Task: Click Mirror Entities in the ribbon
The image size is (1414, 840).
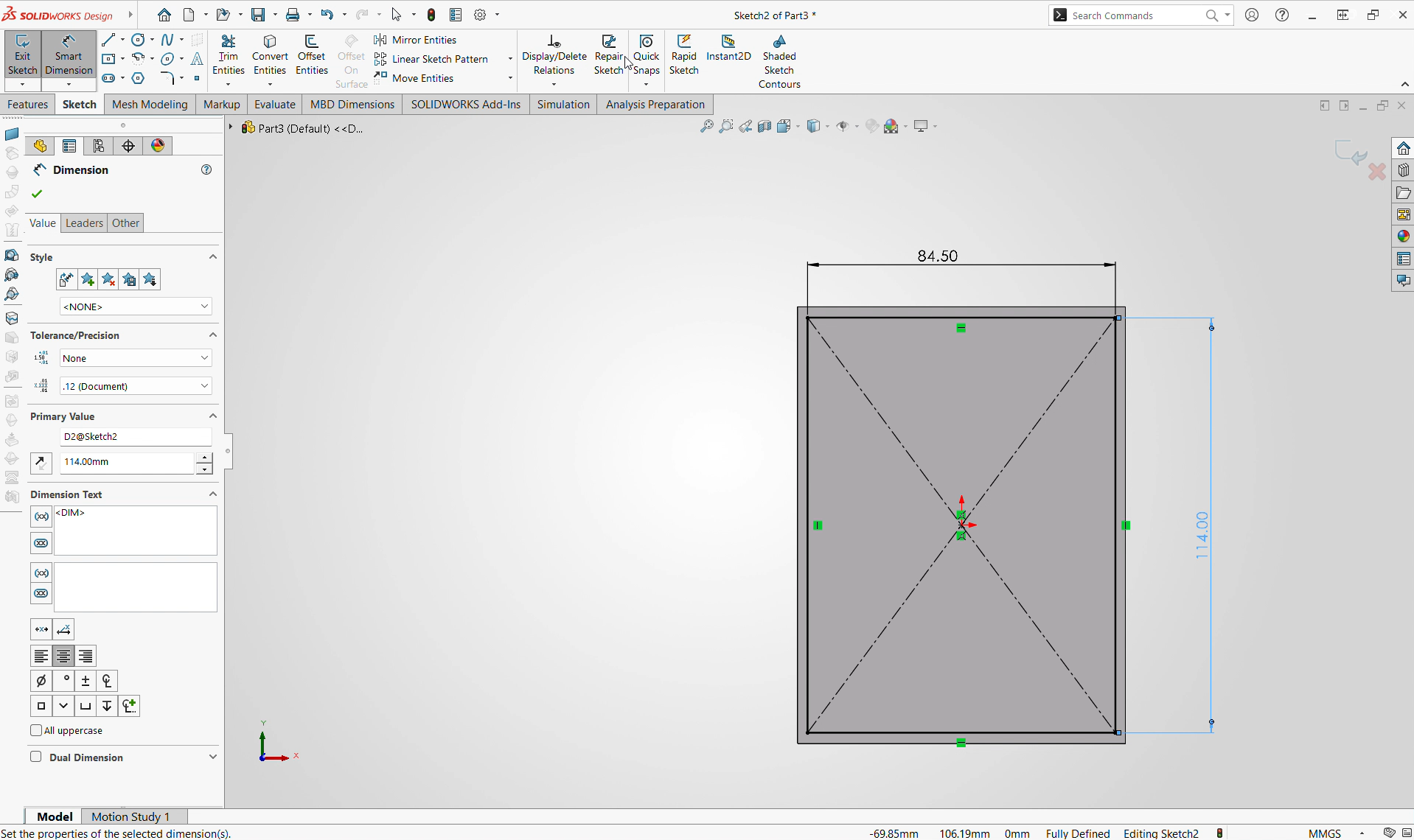Action: point(415,40)
